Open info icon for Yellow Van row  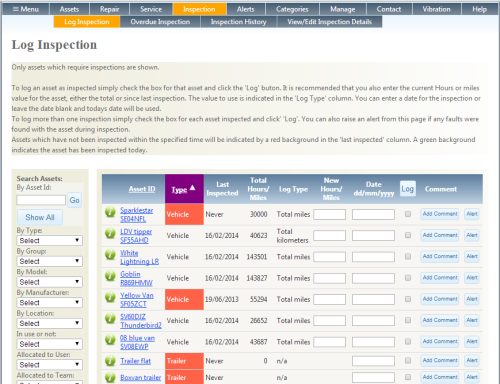[x=110, y=297]
